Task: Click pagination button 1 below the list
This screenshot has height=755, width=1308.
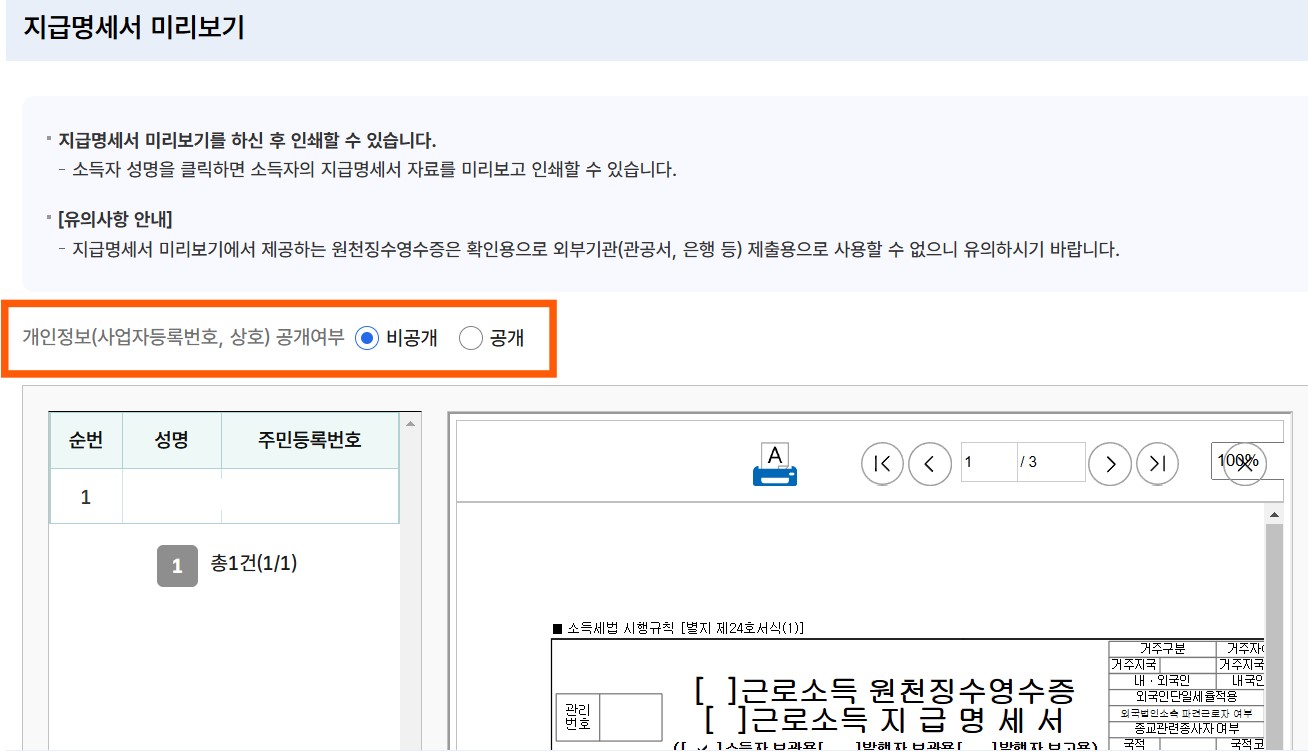Action: click(x=176, y=566)
